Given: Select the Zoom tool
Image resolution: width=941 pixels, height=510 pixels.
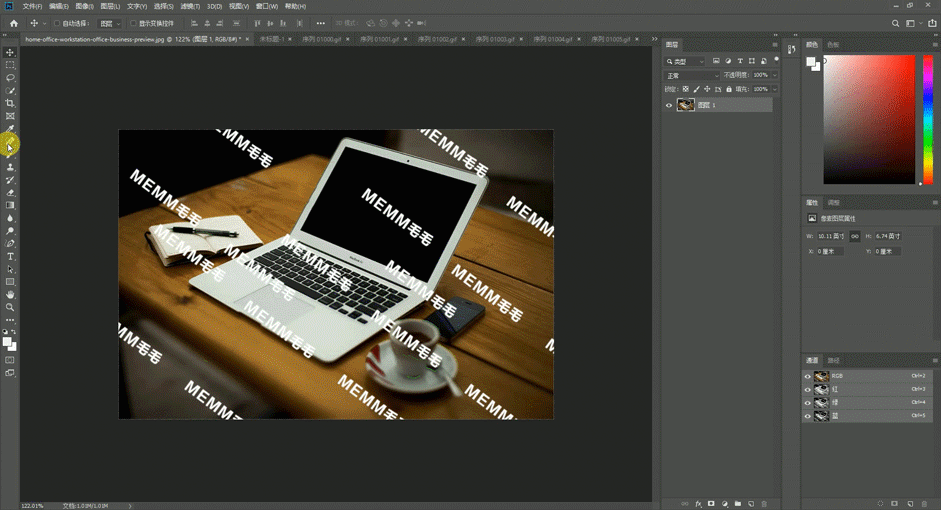Looking at the screenshot, I should pyautogui.click(x=10, y=307).
